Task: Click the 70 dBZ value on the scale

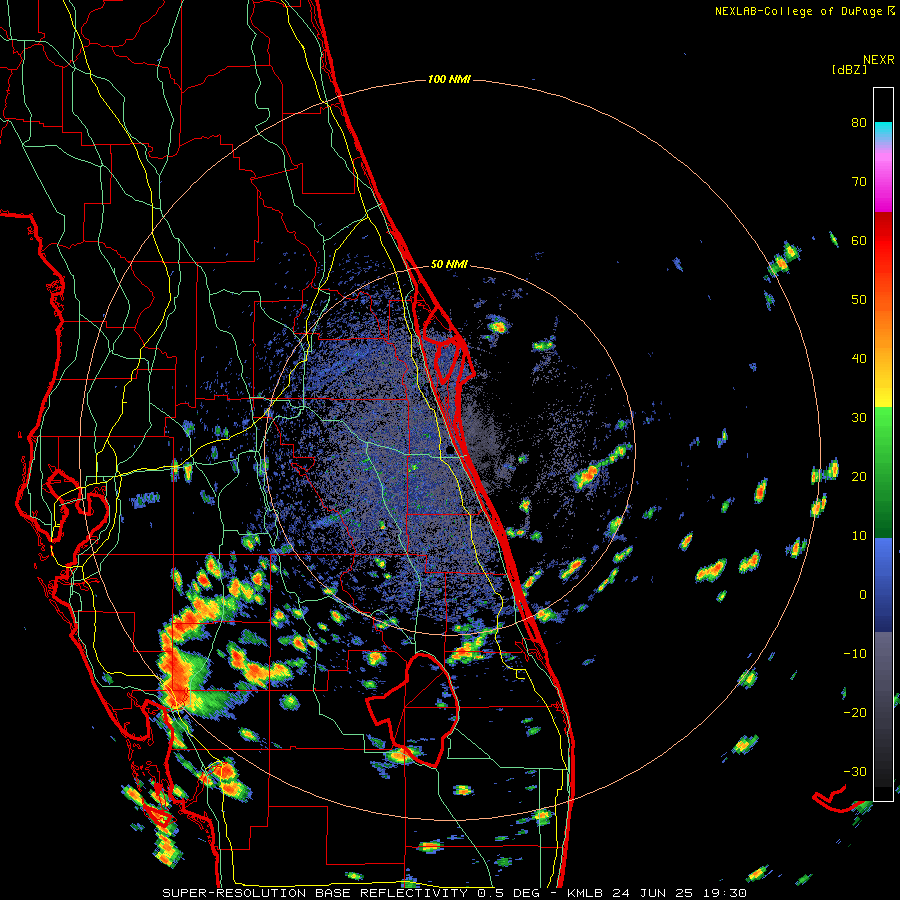Action: [x=859, y=182]
